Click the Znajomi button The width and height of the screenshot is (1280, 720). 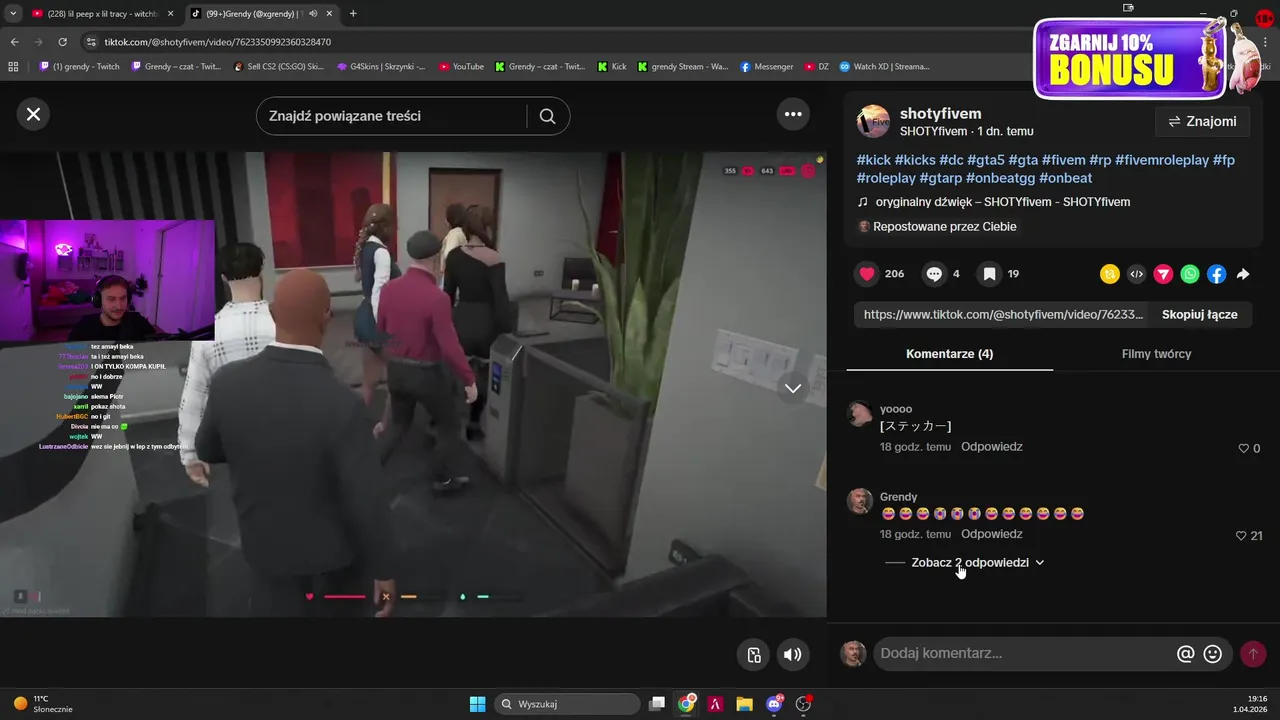(x=1202, y=121)
